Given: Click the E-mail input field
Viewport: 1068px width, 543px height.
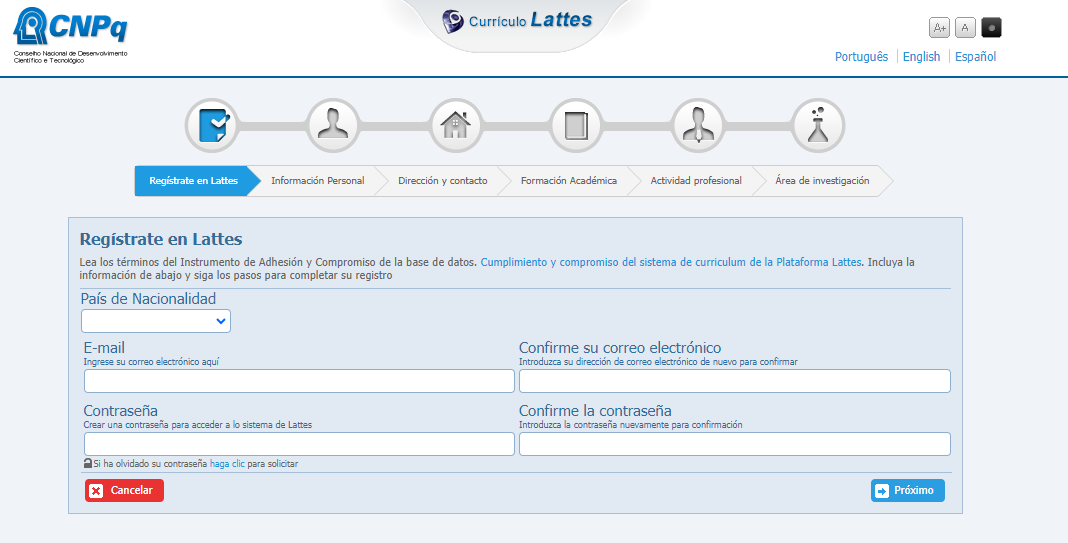Looking at the screenshot, I should click(299, 381).
